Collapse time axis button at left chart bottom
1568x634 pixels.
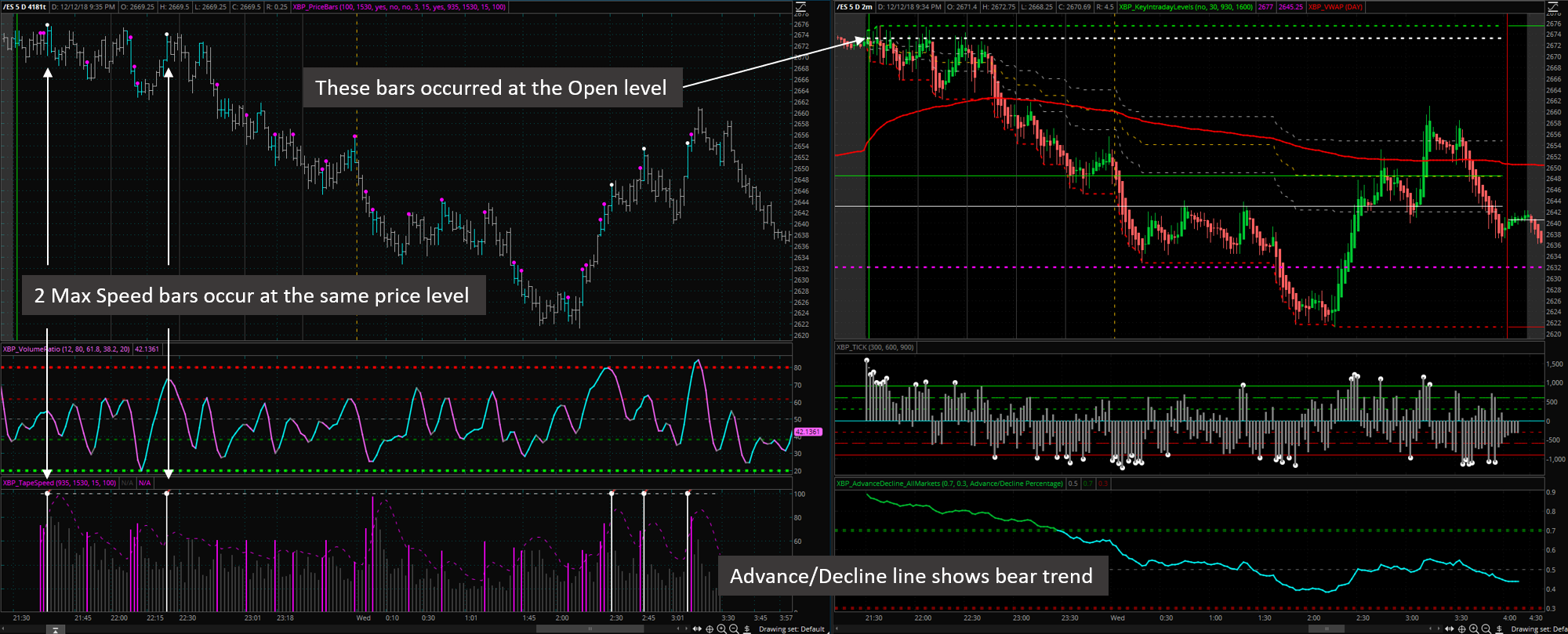click(x=55, y=629)
